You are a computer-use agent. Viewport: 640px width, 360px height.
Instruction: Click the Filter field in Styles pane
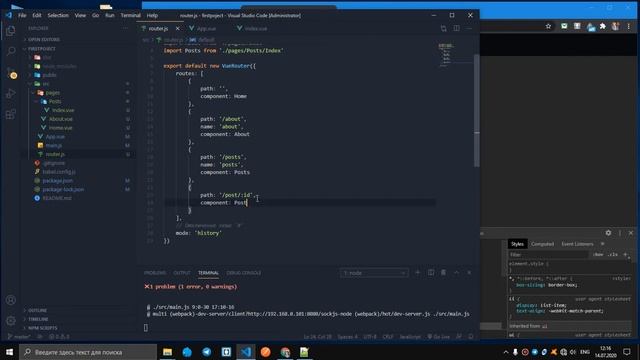point(548,255)
